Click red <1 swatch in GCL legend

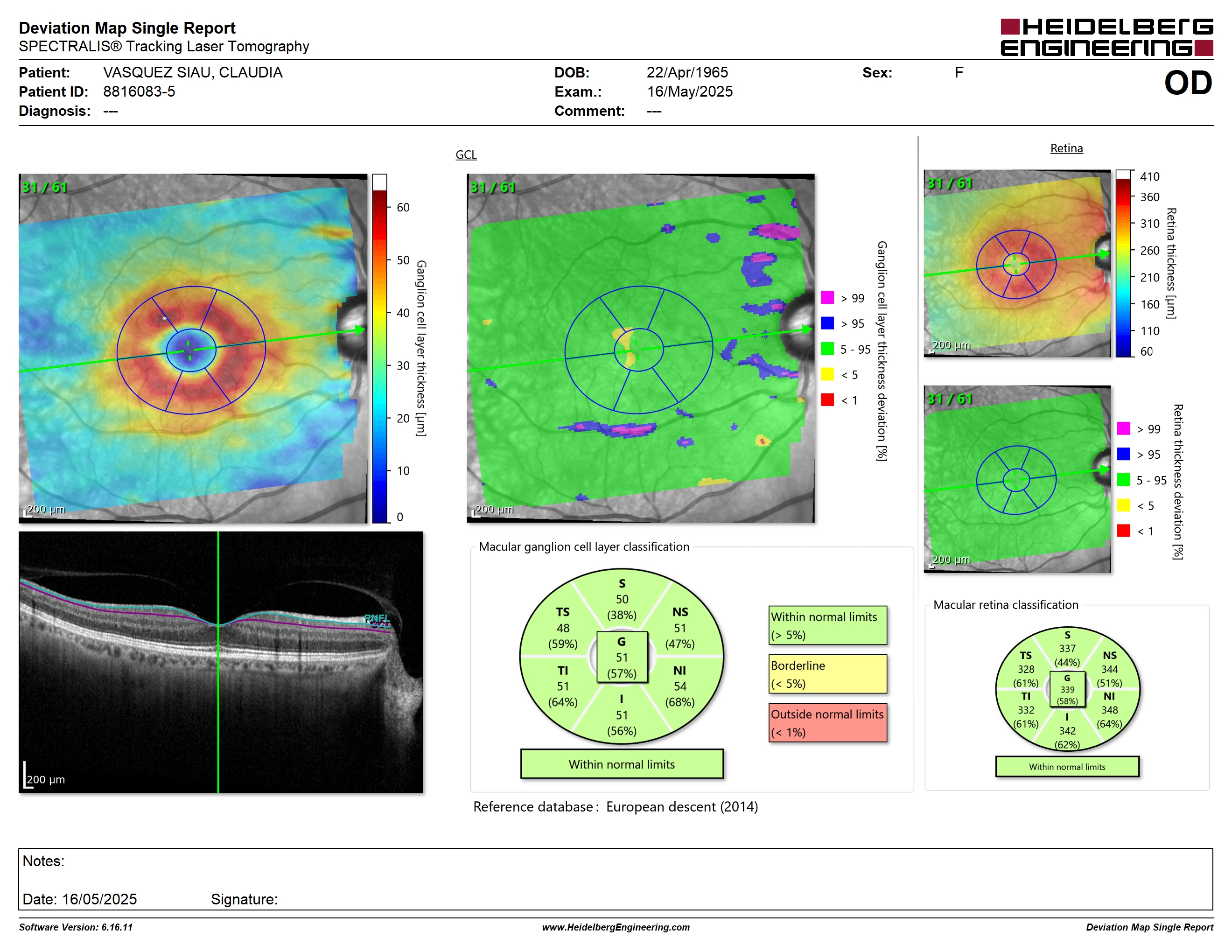pyautogui.click(x=827, y=400)
